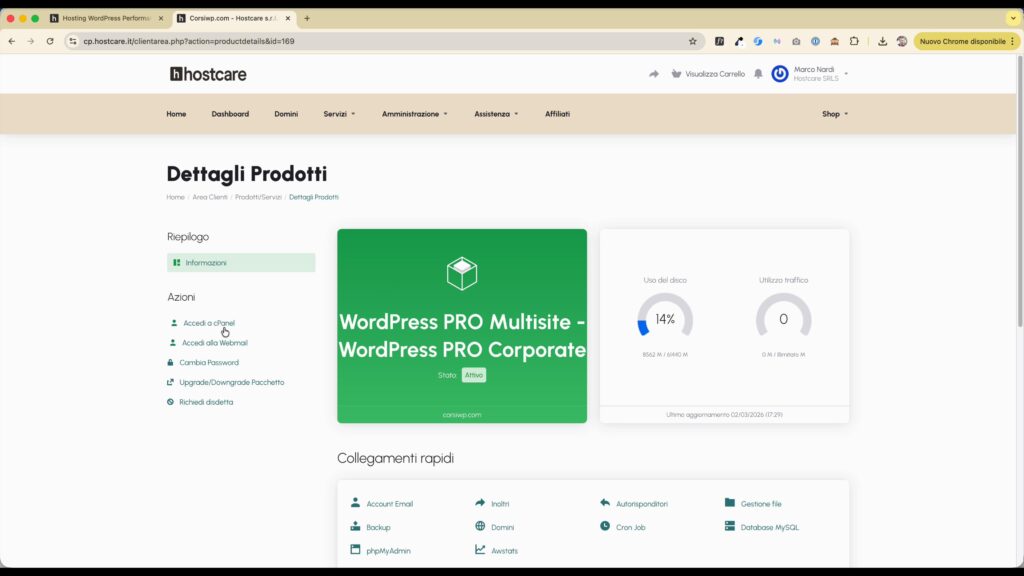The image size is (1024, 576).
Task: Go to Dashboard in navigation bar
Action: click(x=230, y=114)
